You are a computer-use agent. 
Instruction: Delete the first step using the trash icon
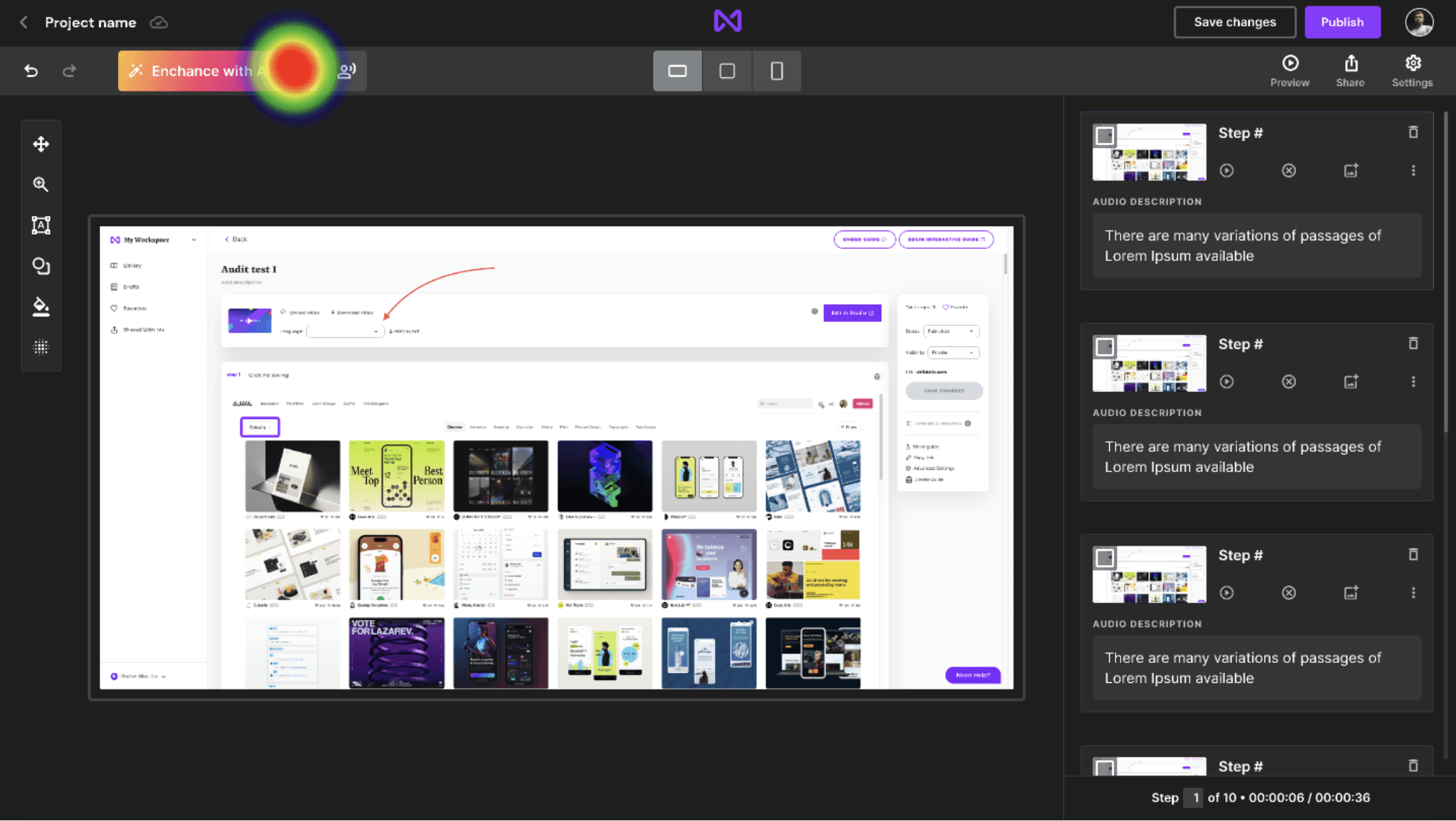(x=1413, y=132)
